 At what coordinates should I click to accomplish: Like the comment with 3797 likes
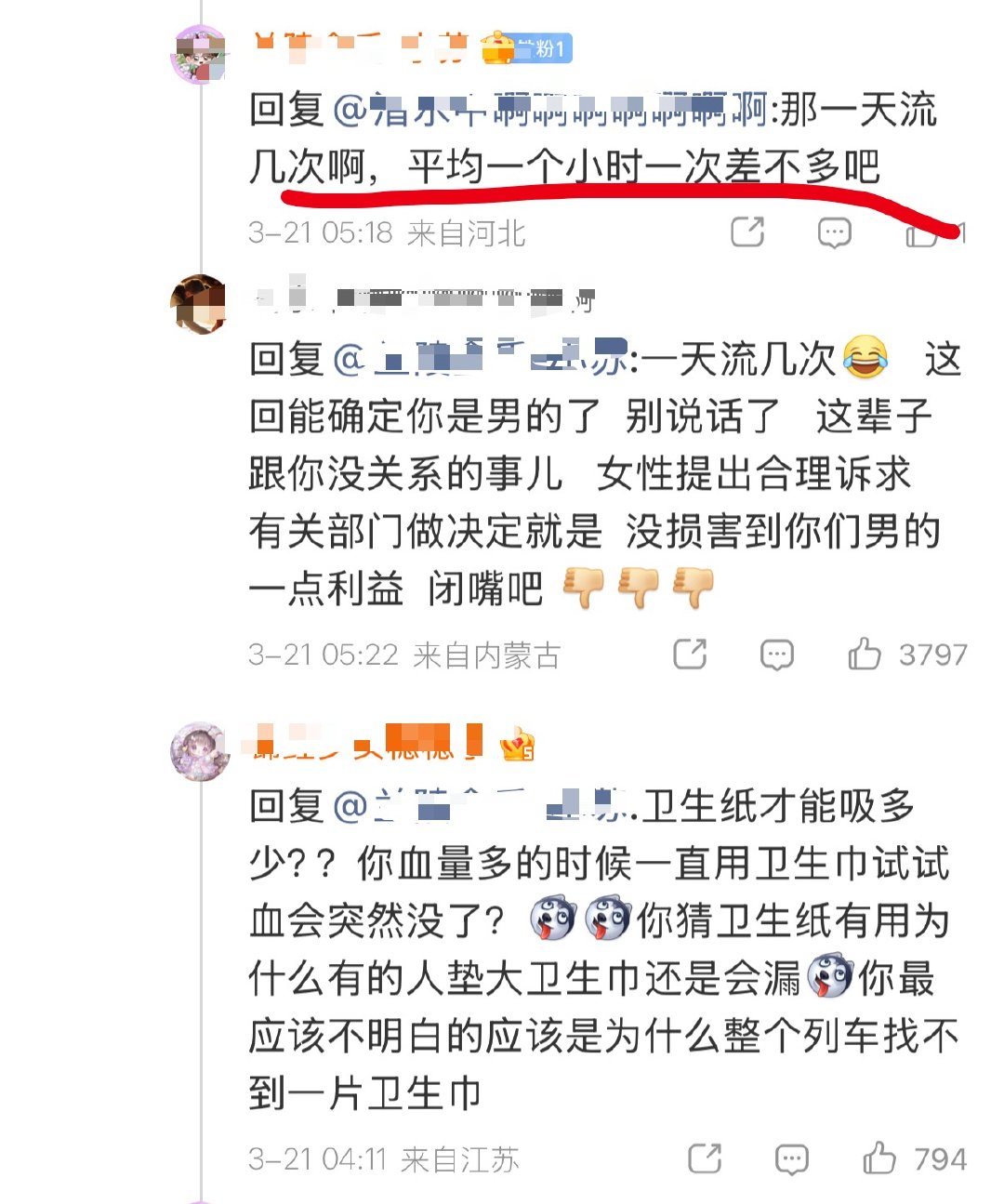point(864,655)
